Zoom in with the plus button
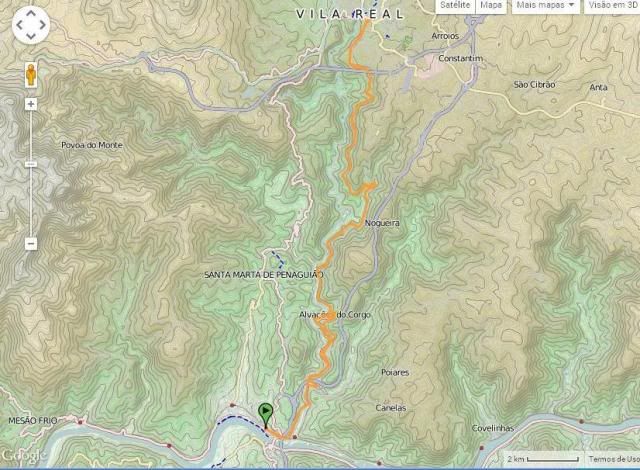Image resolution: width=640 pixels, height=470 pixels. pos(31,104)
